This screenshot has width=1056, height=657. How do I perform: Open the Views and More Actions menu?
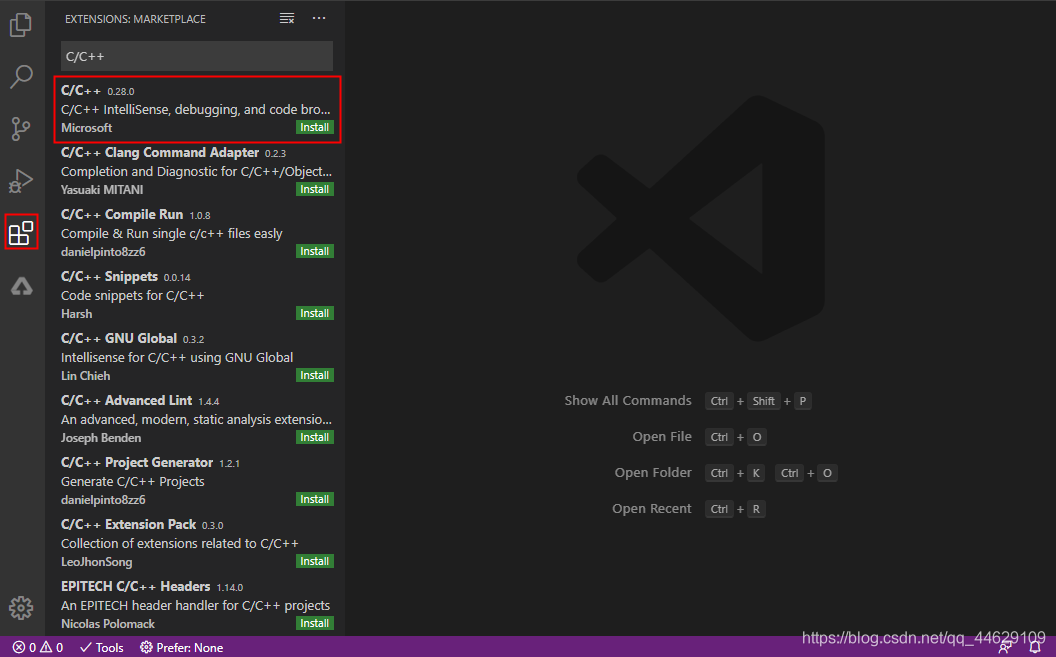tap(319, 19)
